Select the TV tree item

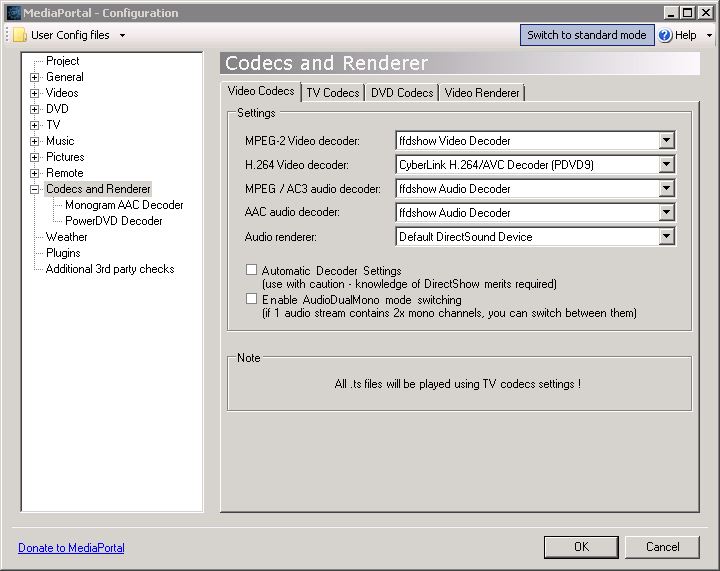click(x=53, y=125)
